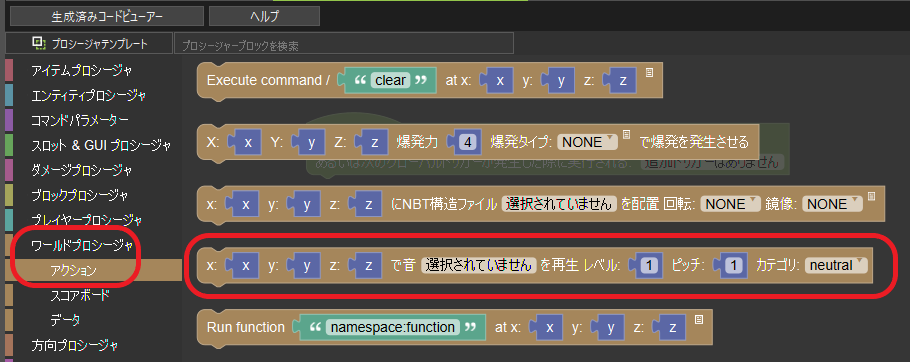The height and width of the screenshot is (362, 910).
Task: Click the Run function block label
Action: [x=245, y=327]
